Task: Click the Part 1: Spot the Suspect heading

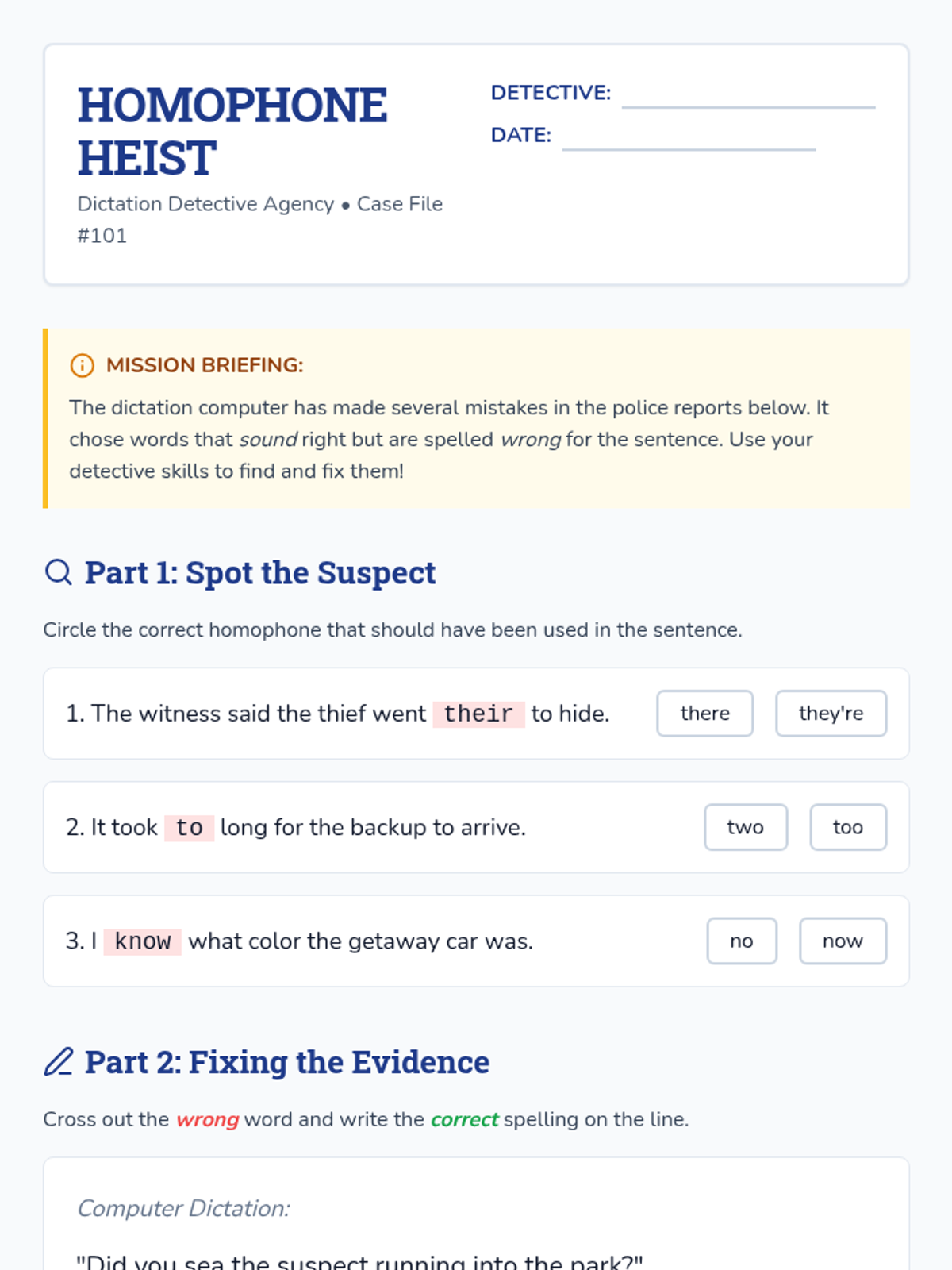Action: [x=260, y=572]
